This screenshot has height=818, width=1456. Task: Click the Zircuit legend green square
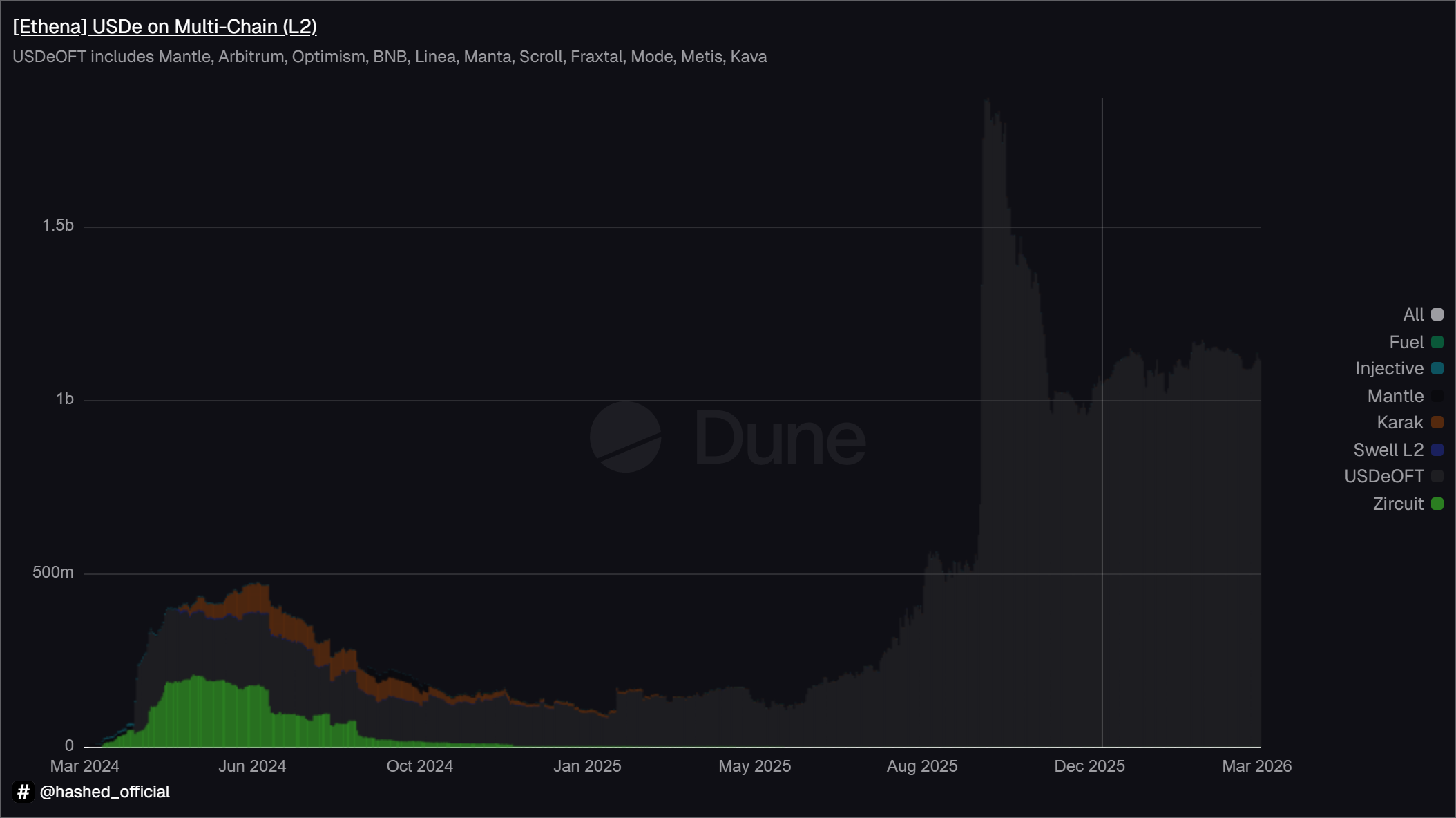click(x=1437, y=504)
